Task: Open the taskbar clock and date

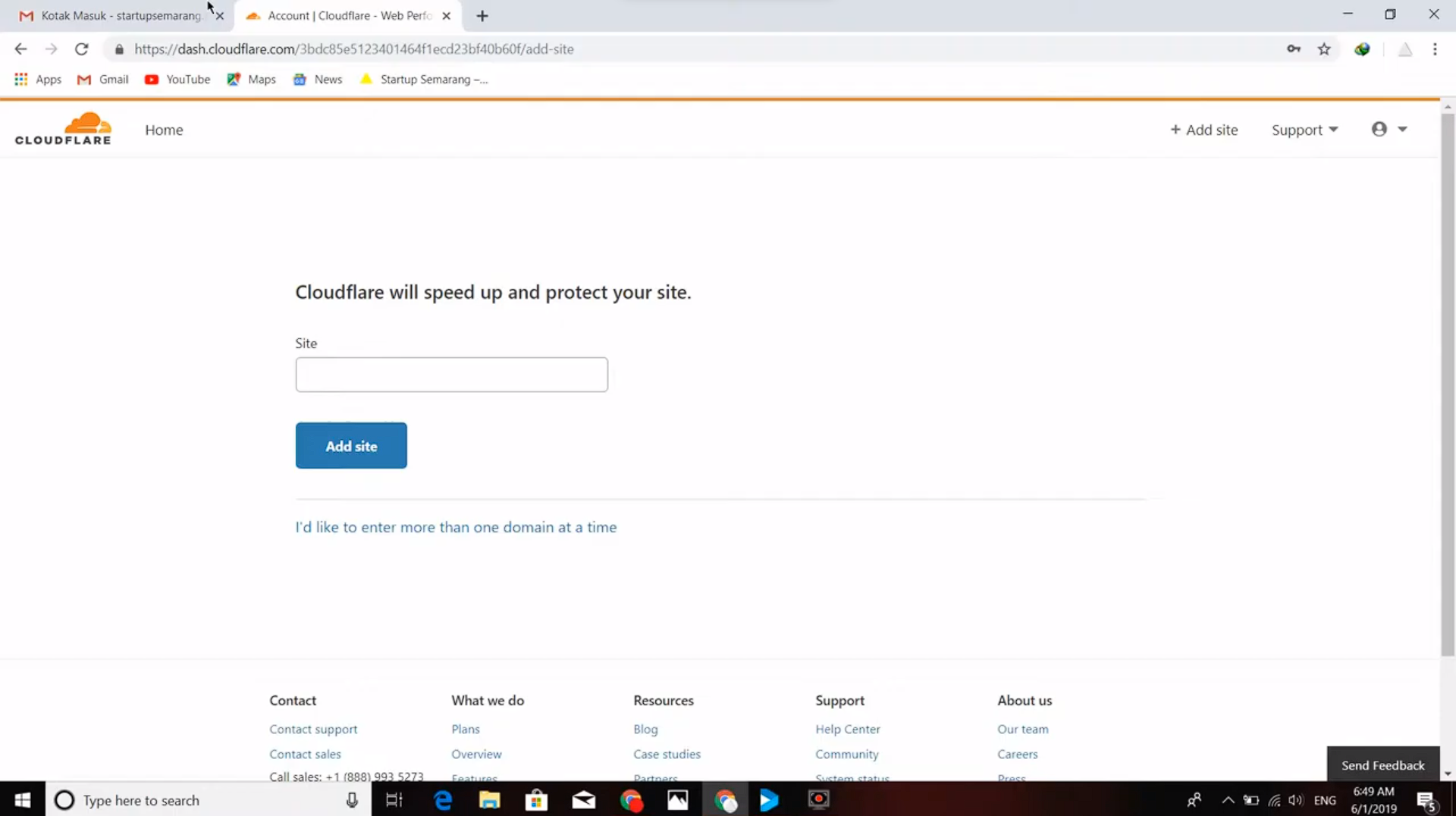Action: click(1373, 799)
